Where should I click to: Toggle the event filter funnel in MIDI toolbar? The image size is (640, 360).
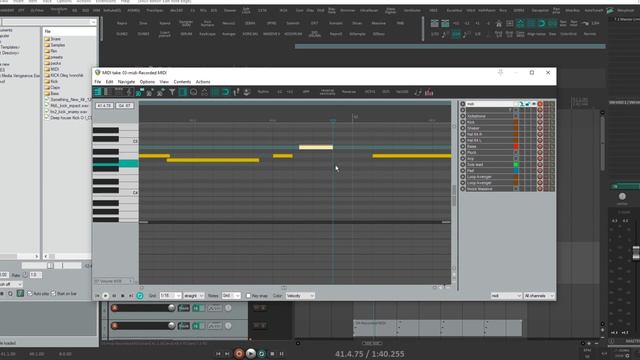[x=172, y=92]
